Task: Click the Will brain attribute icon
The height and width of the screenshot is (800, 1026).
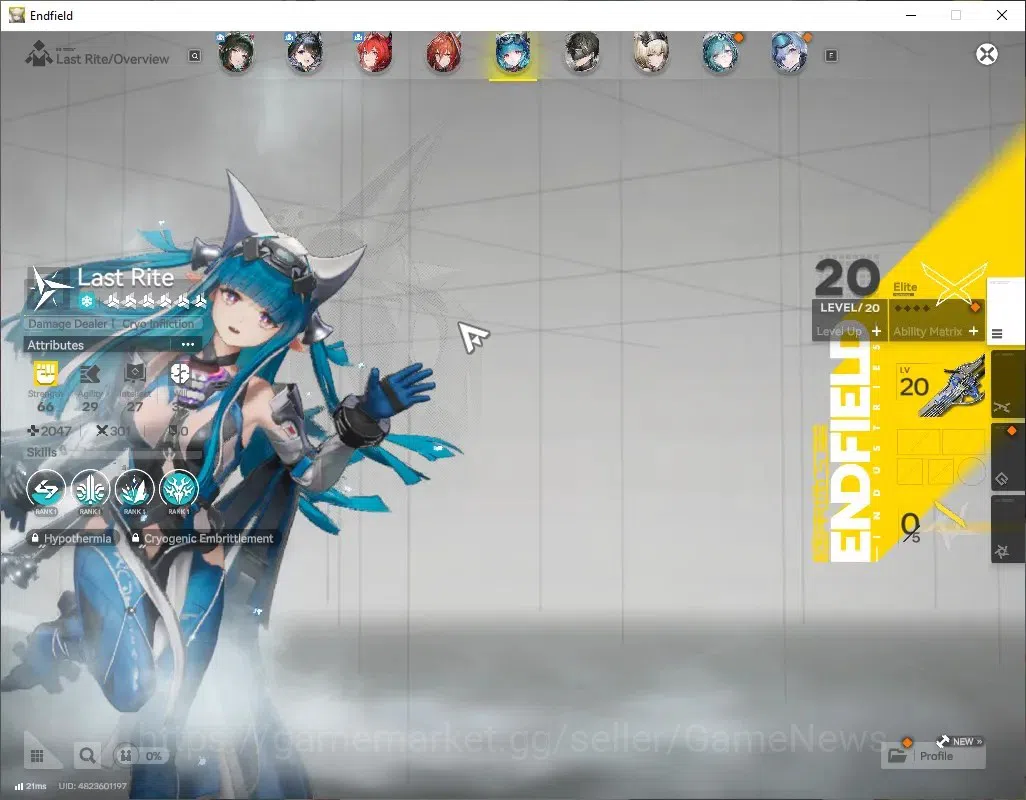Action: pos(179,374)
